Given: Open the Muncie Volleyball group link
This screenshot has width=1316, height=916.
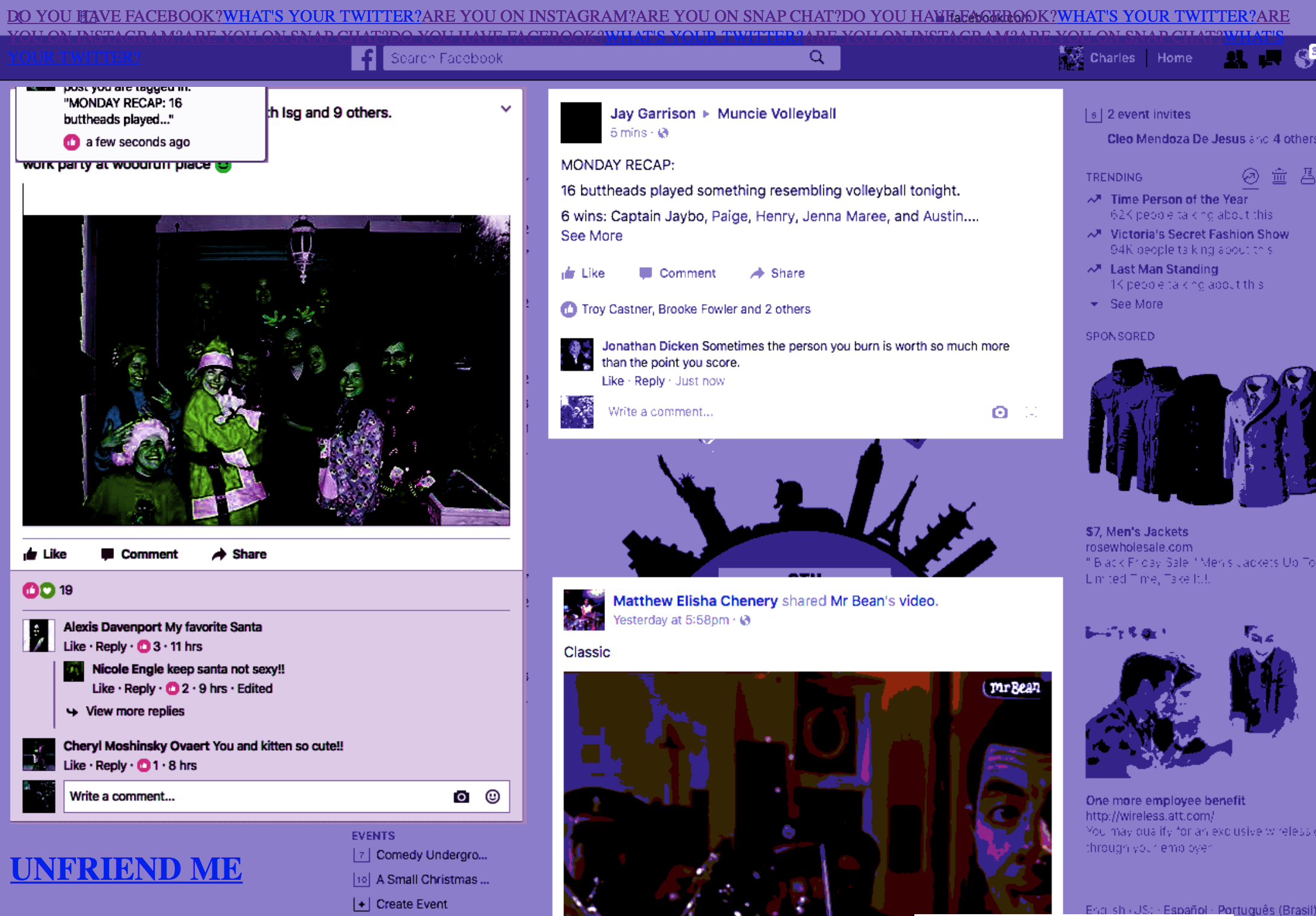Looking at the screenshot, I should [776, 113].
